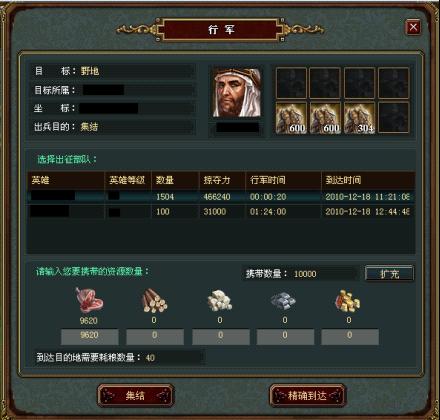The height and width of the screenshot is (420, 440).
Task: Click the food amount field showing 9620
Action: [90, 337]
